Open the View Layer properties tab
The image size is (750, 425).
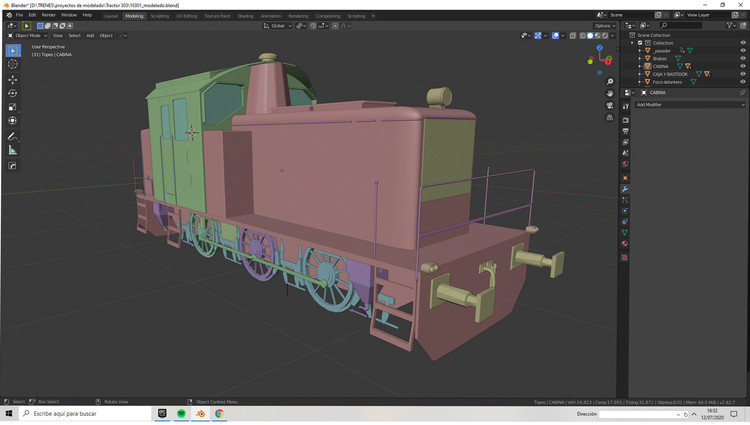625,142
